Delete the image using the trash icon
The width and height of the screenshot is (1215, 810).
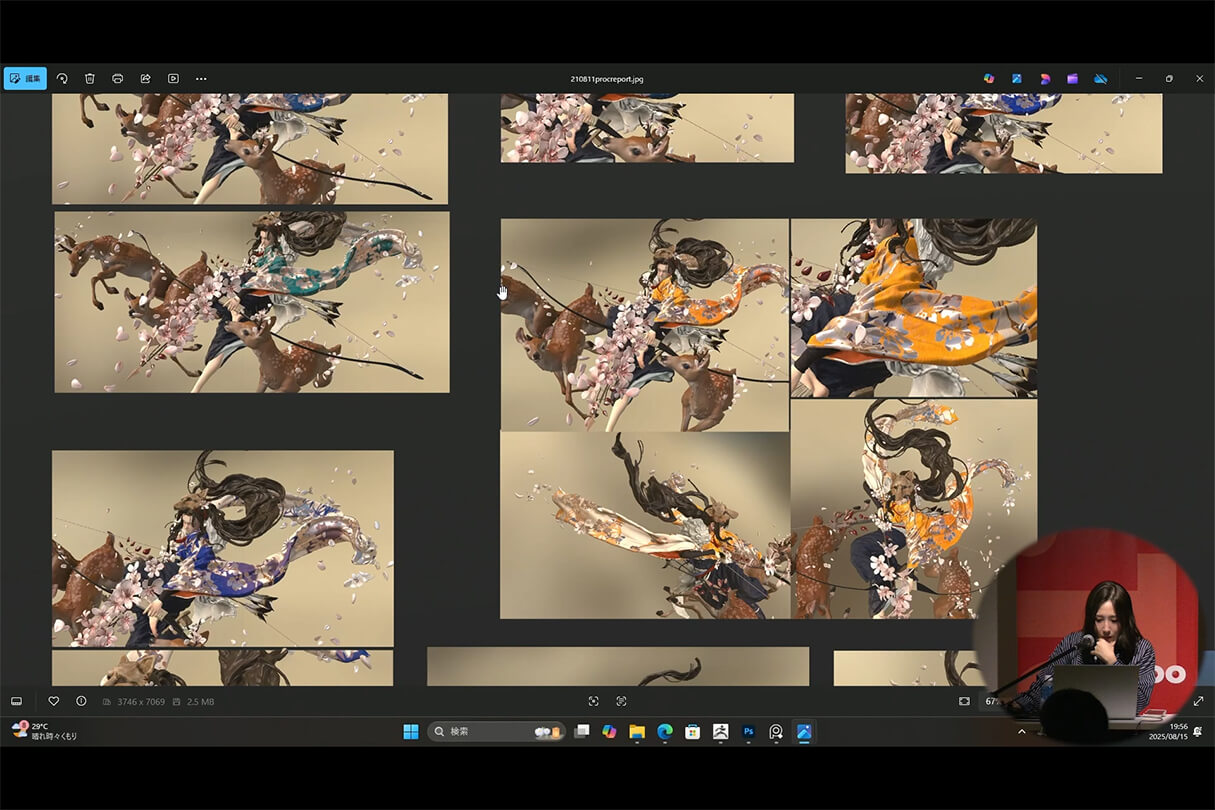[x=90, y=78]
